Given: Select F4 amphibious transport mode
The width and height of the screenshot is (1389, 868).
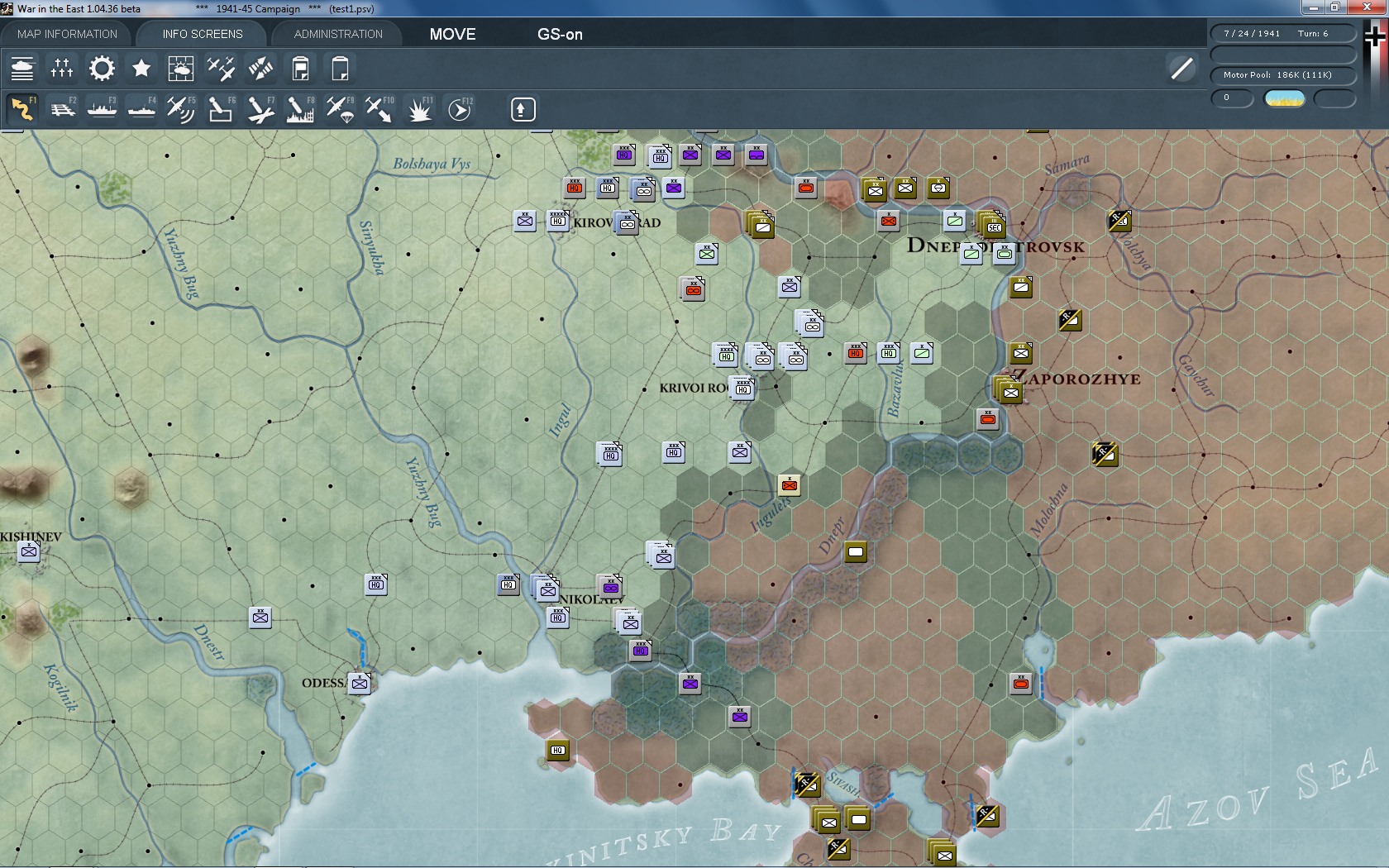Looking at the screenshot, I should tap(142, 109).
